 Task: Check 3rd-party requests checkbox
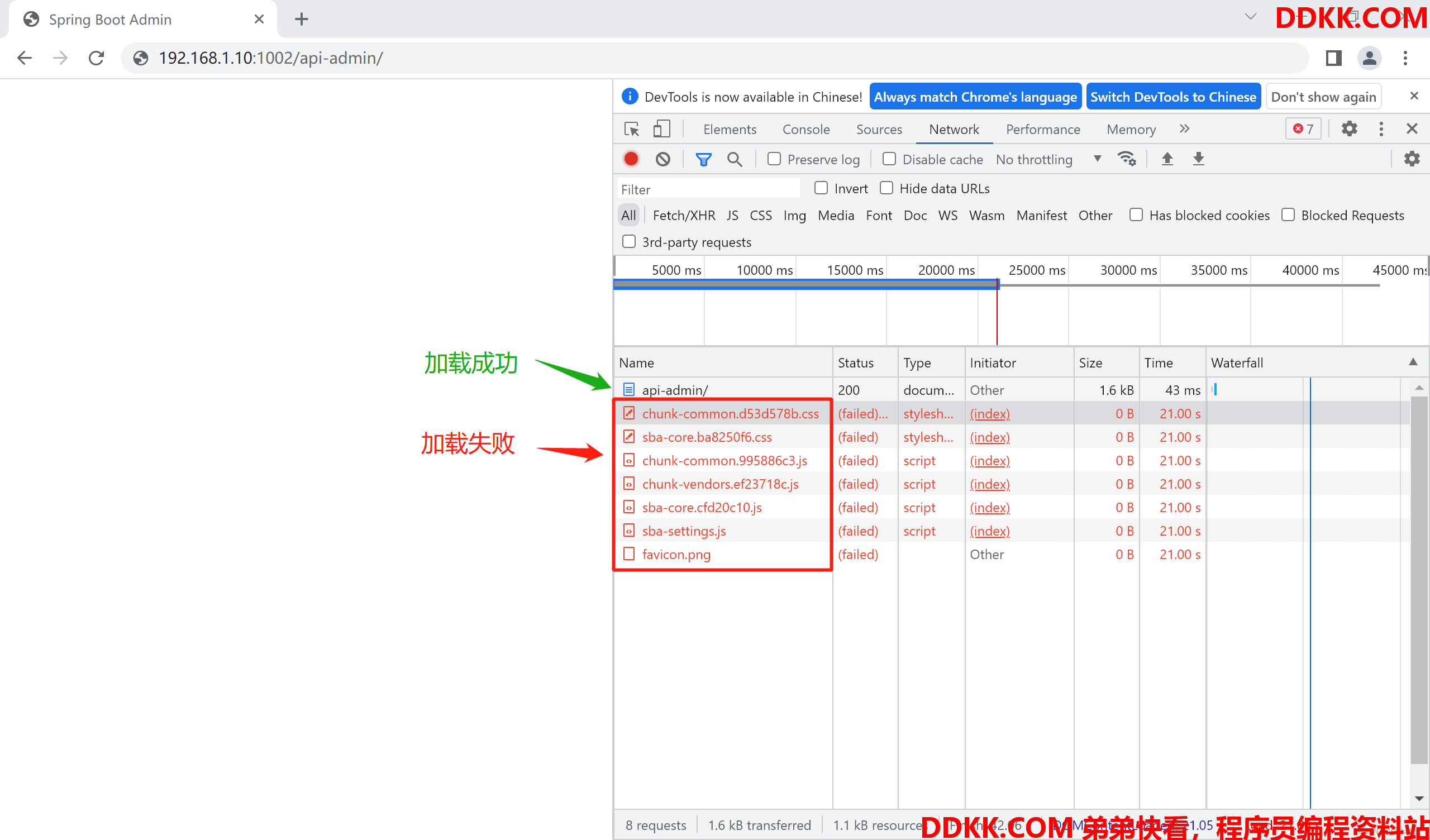[x=629, y=242]
